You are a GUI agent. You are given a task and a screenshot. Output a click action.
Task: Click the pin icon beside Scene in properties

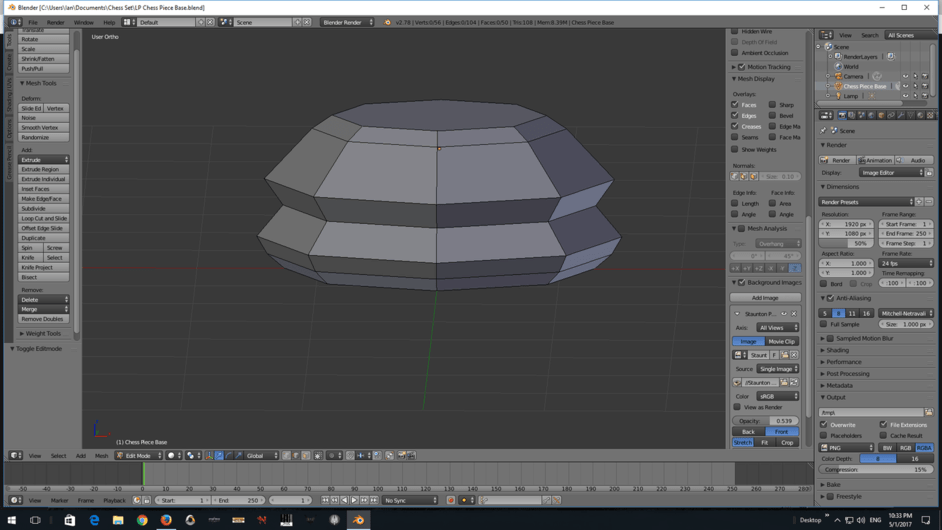pyautogui.click(x=824, y=131)
